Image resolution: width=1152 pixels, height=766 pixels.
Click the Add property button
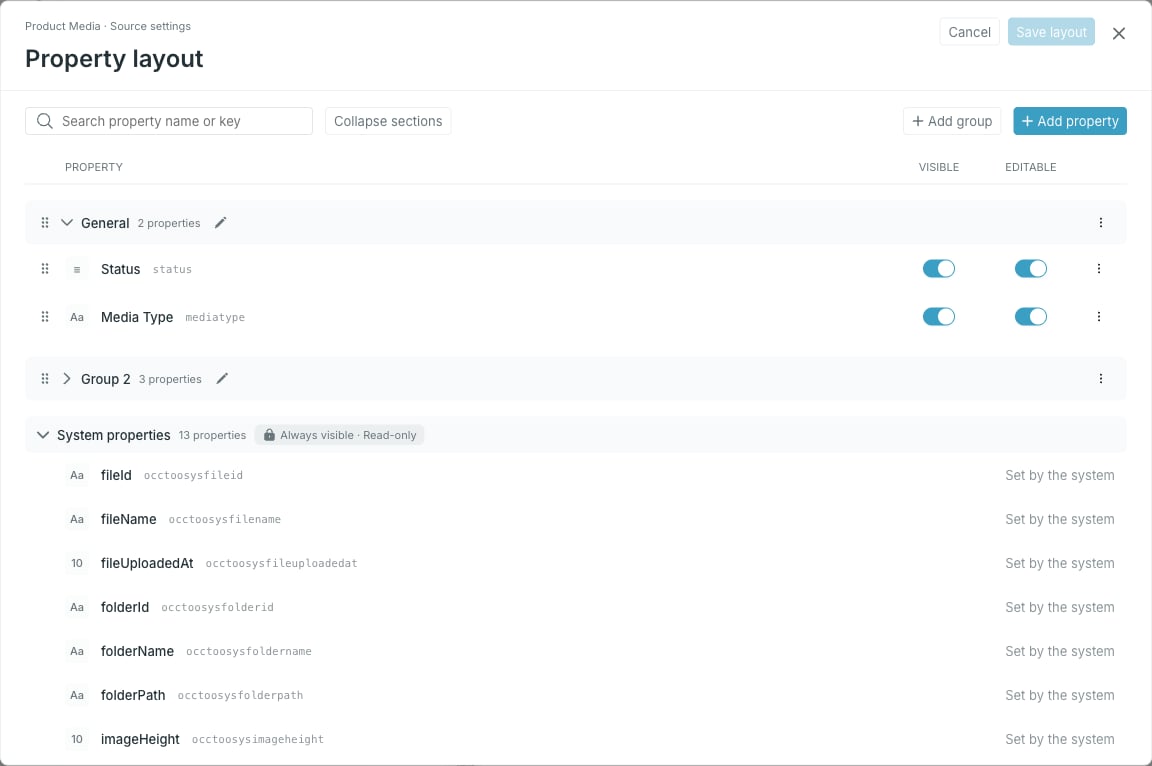tap(1070, 121)
